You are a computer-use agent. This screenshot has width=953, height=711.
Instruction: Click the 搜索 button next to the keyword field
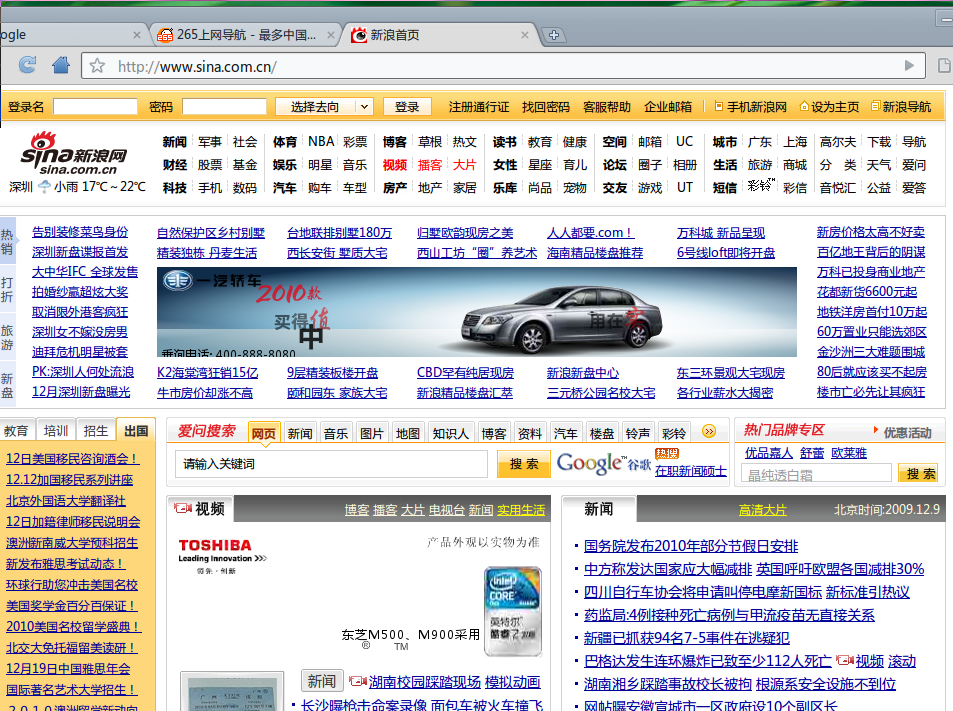pos(524,464)
